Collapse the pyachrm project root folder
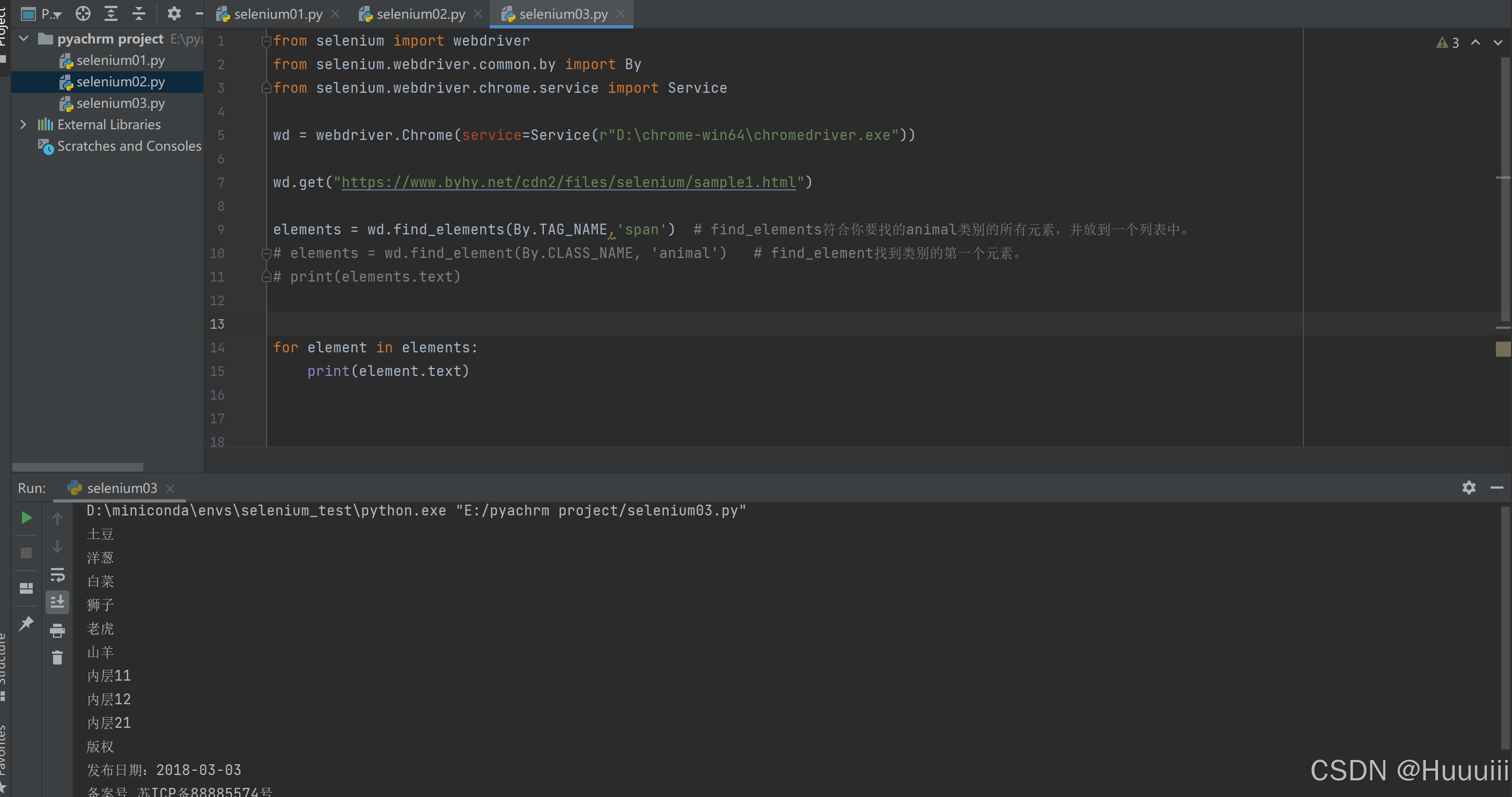The height and width of the screenshot is (797, 1512). [x=24, y=39]
